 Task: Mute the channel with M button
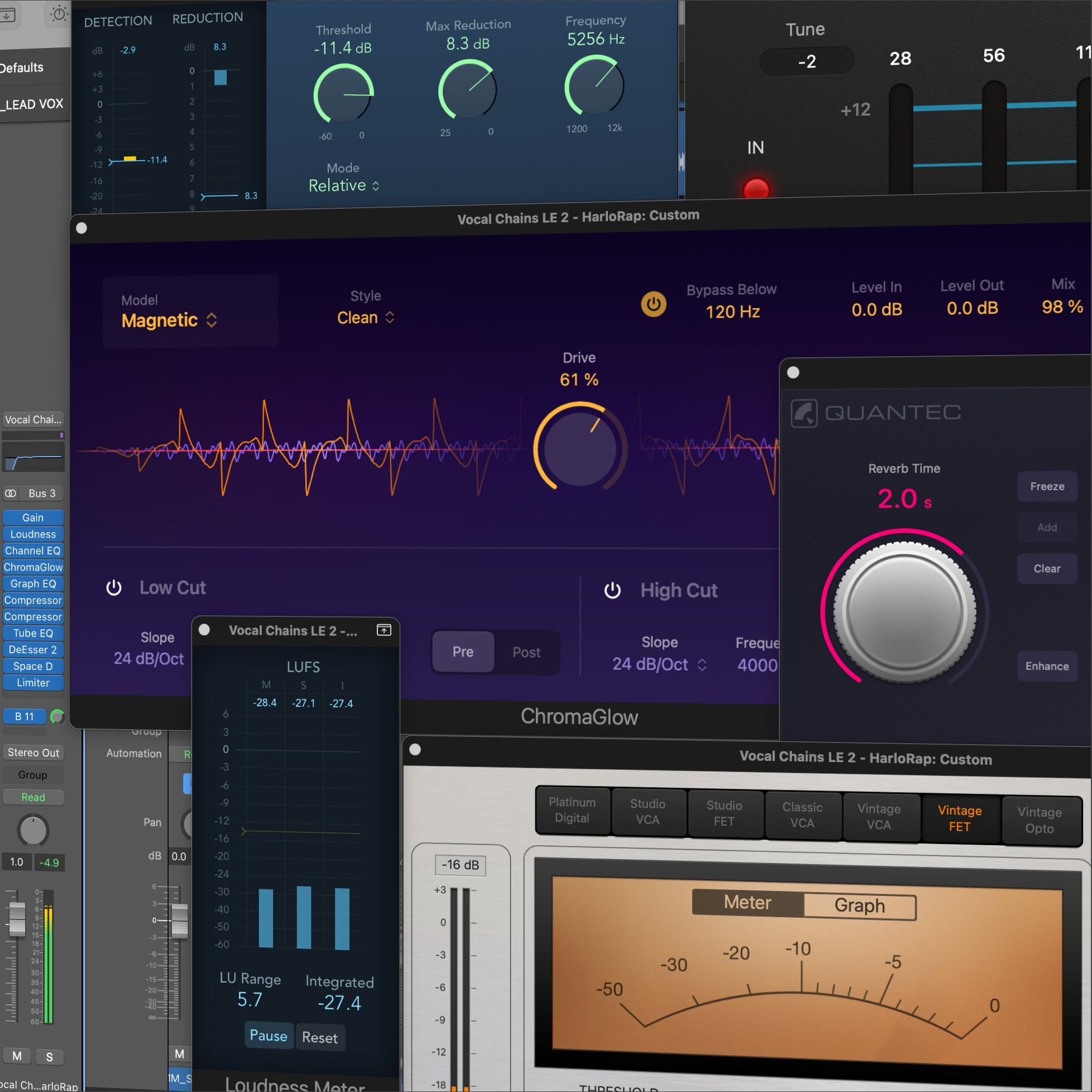(17, 1056)
